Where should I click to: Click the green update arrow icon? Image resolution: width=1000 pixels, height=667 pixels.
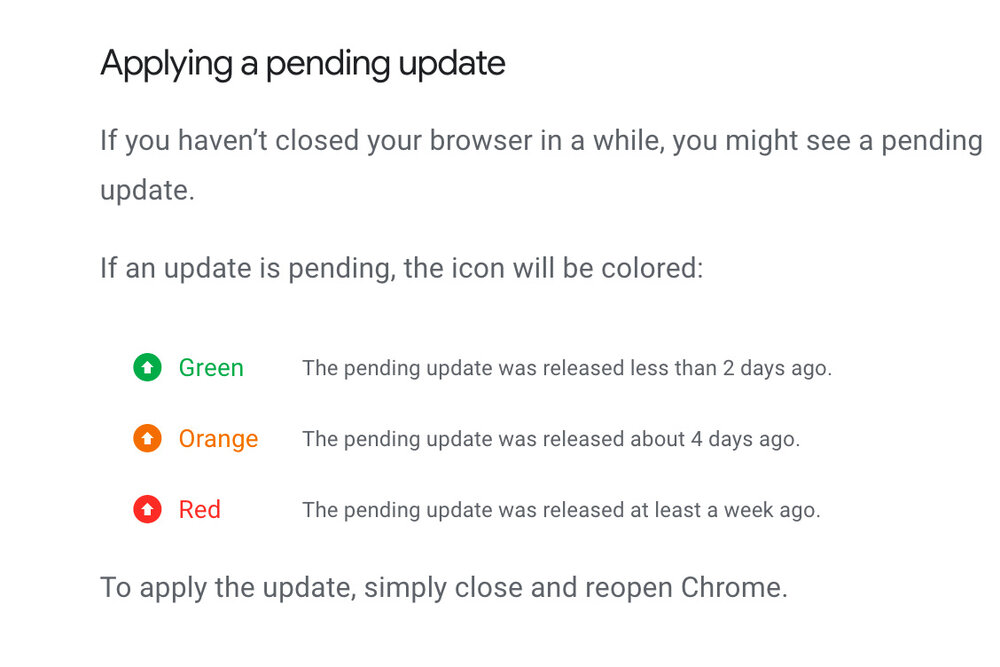(147, 367)
